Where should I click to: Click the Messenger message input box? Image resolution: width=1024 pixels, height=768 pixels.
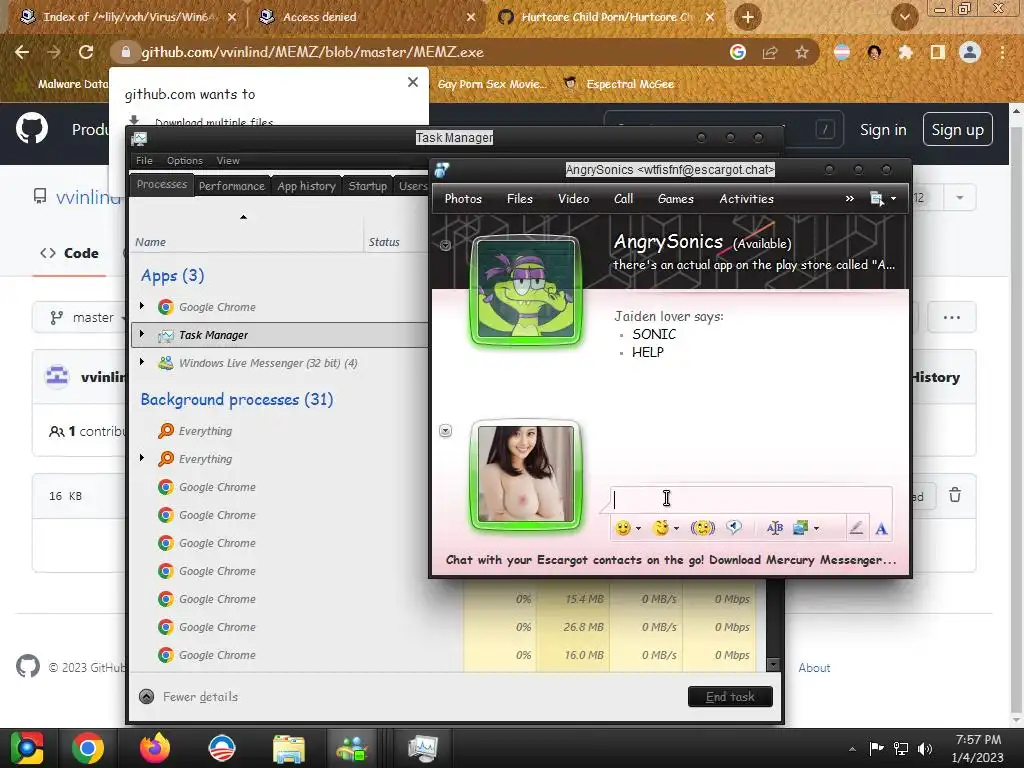point(751,500)
